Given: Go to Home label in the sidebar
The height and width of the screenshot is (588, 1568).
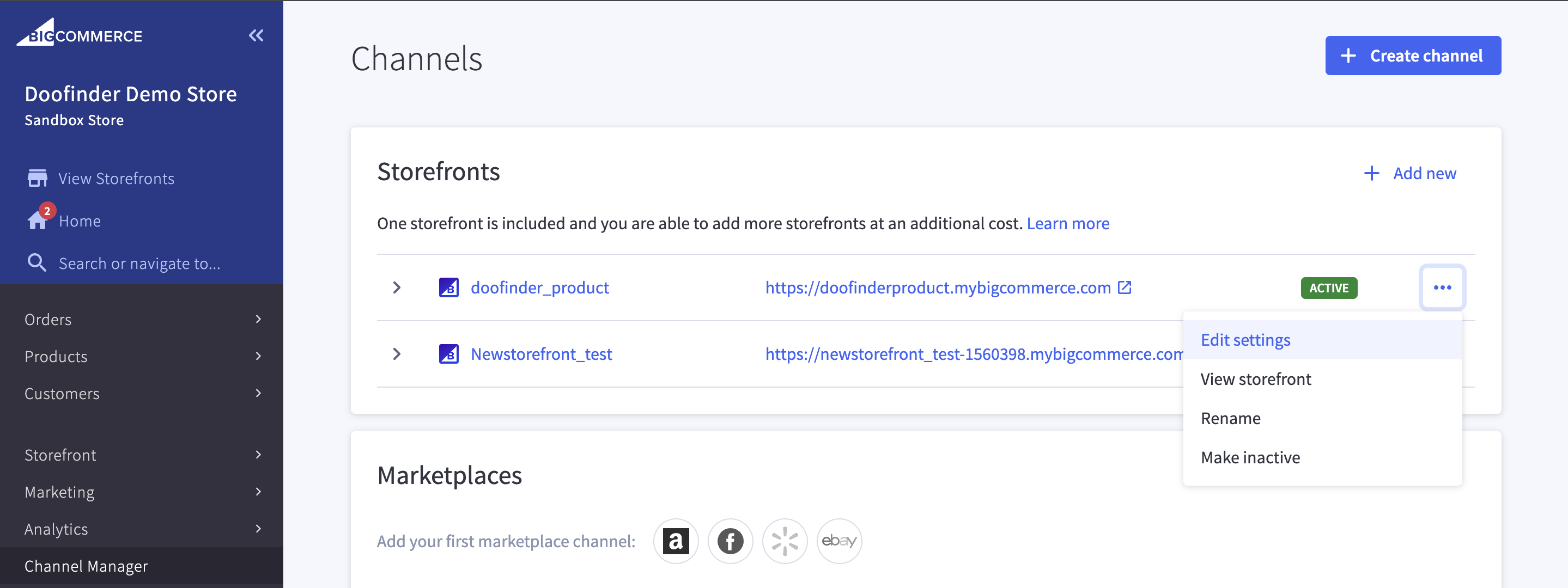Looking at the screenshot, I should coord(80,220).
